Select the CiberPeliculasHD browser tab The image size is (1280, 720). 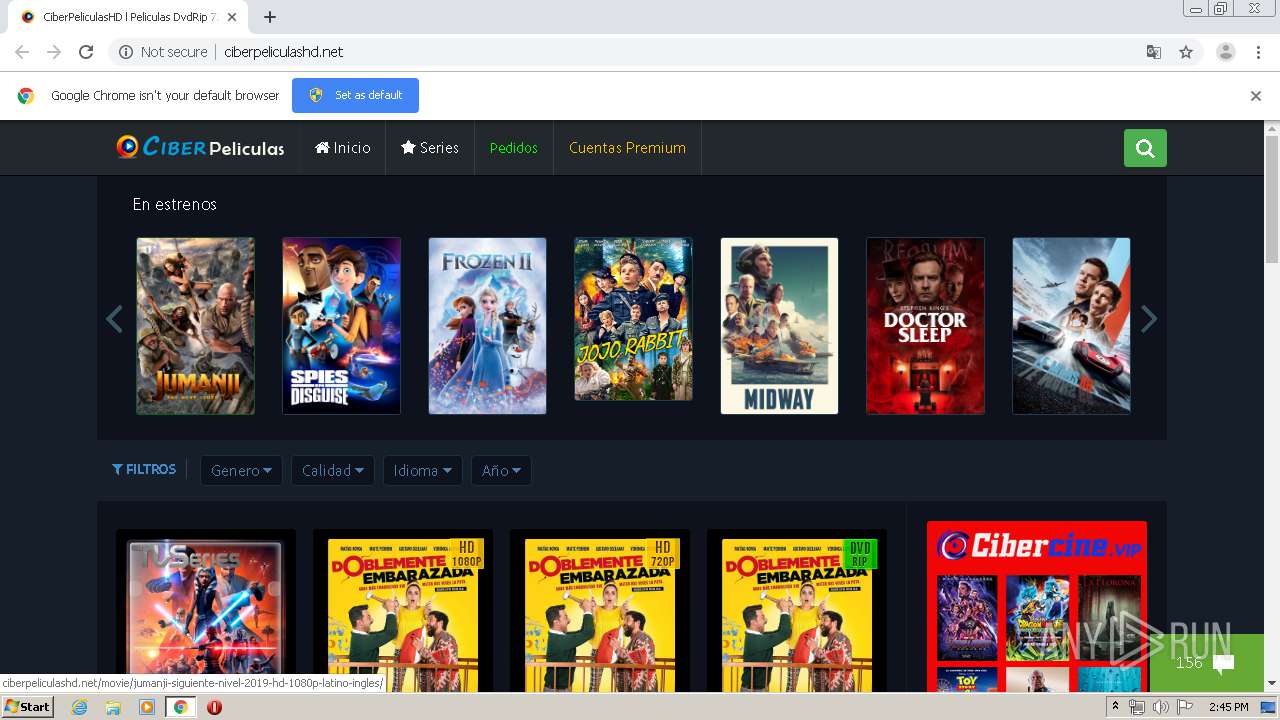128,17
